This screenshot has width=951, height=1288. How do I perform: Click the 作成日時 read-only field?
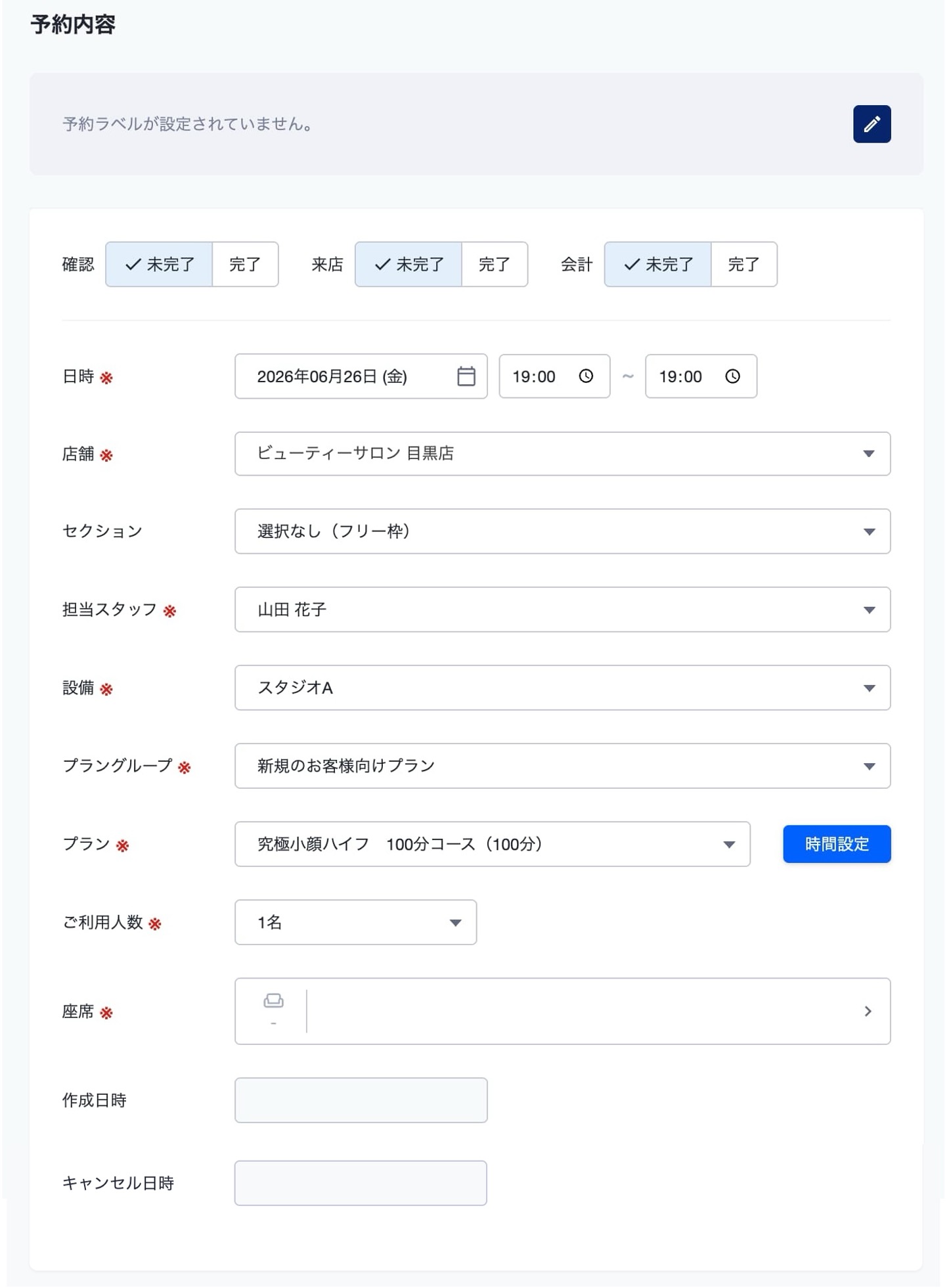(x=361, y=1100)
